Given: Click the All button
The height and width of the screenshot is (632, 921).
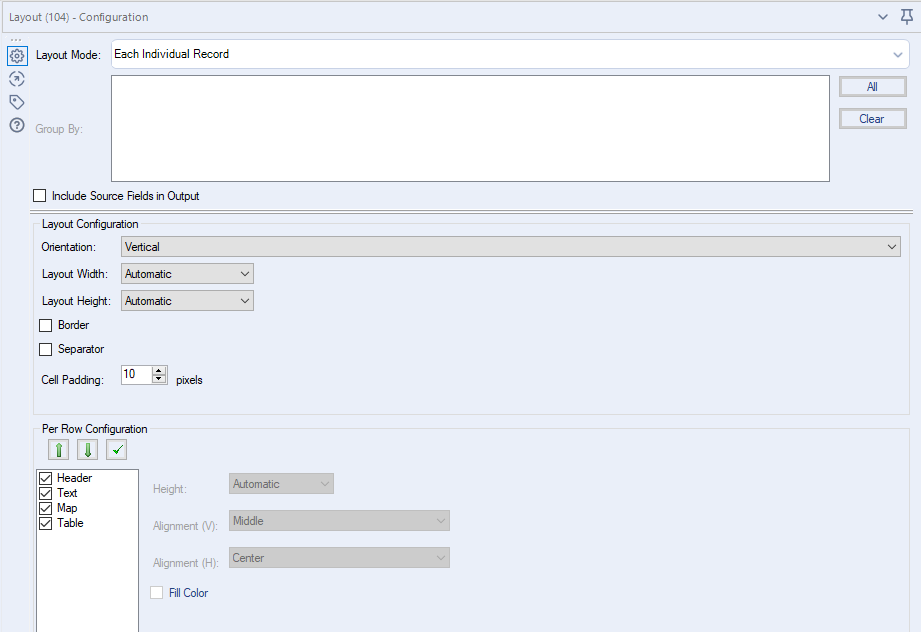Looking at the screenshot, I should (872, 87).
